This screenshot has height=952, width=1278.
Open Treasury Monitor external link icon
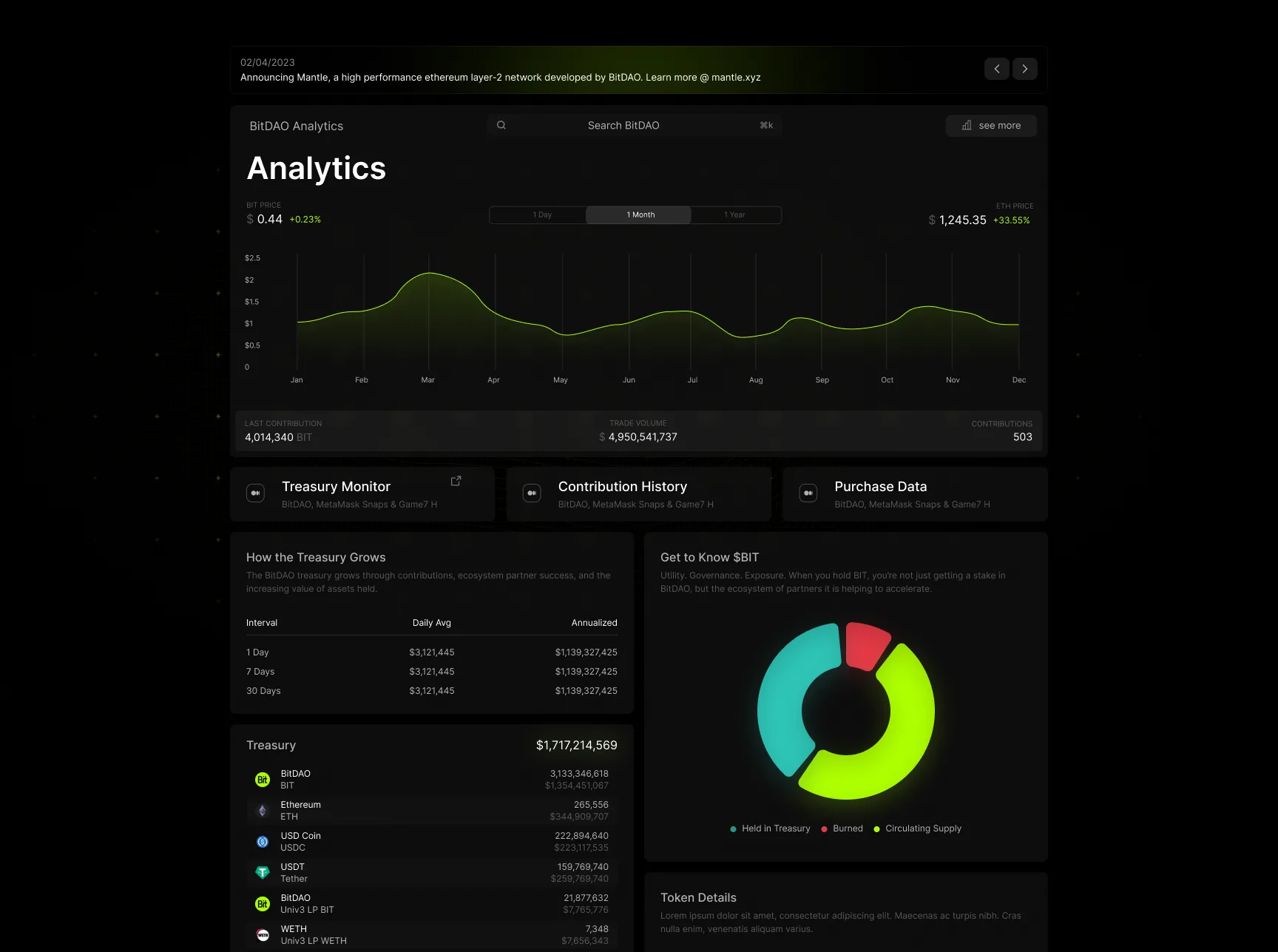pos(456,481)
